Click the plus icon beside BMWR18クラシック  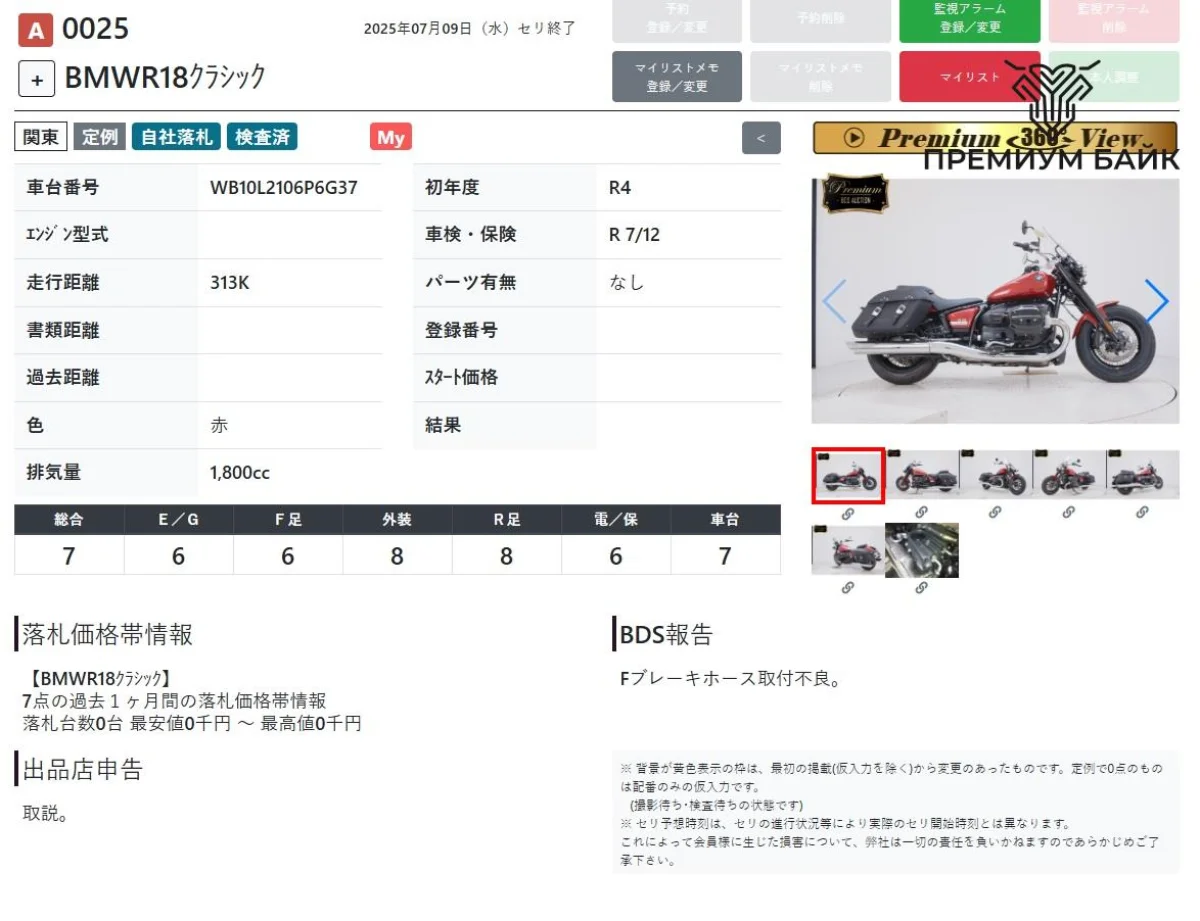coord(36,79)
